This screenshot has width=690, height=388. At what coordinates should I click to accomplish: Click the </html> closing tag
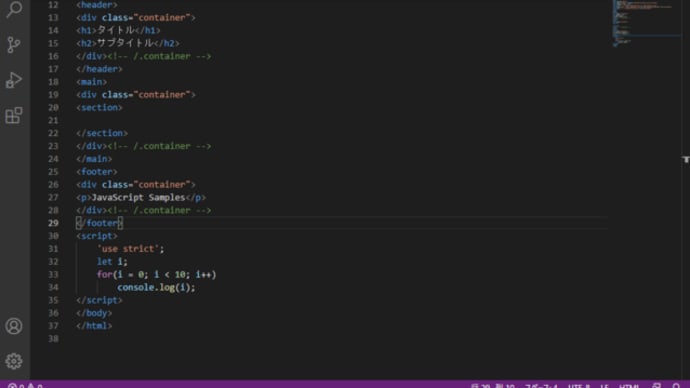[94, 326]
